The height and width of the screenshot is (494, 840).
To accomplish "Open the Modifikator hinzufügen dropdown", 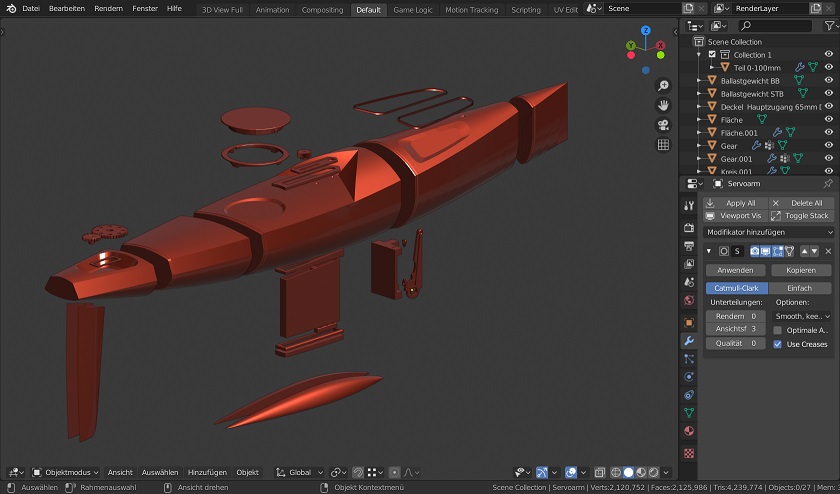I will point(768,232).
